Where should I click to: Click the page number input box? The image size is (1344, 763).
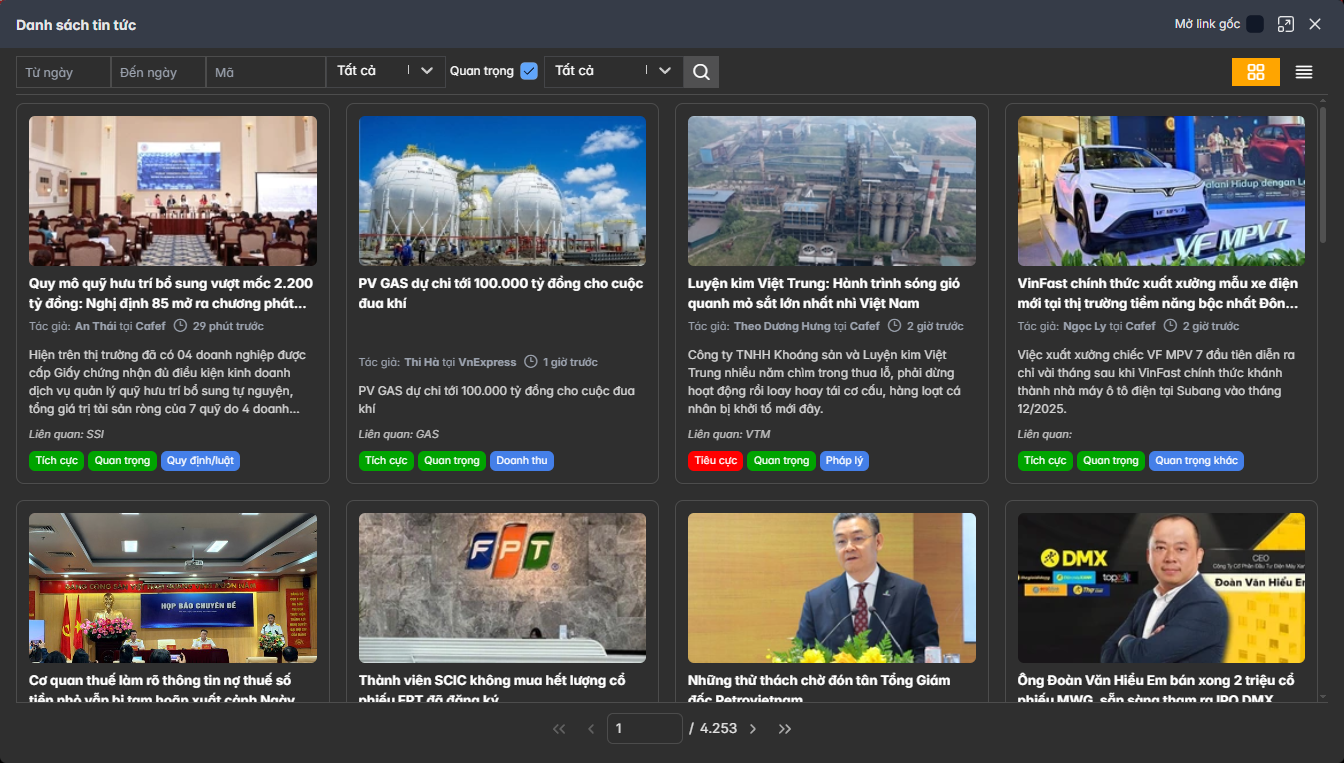coord(645,729)
